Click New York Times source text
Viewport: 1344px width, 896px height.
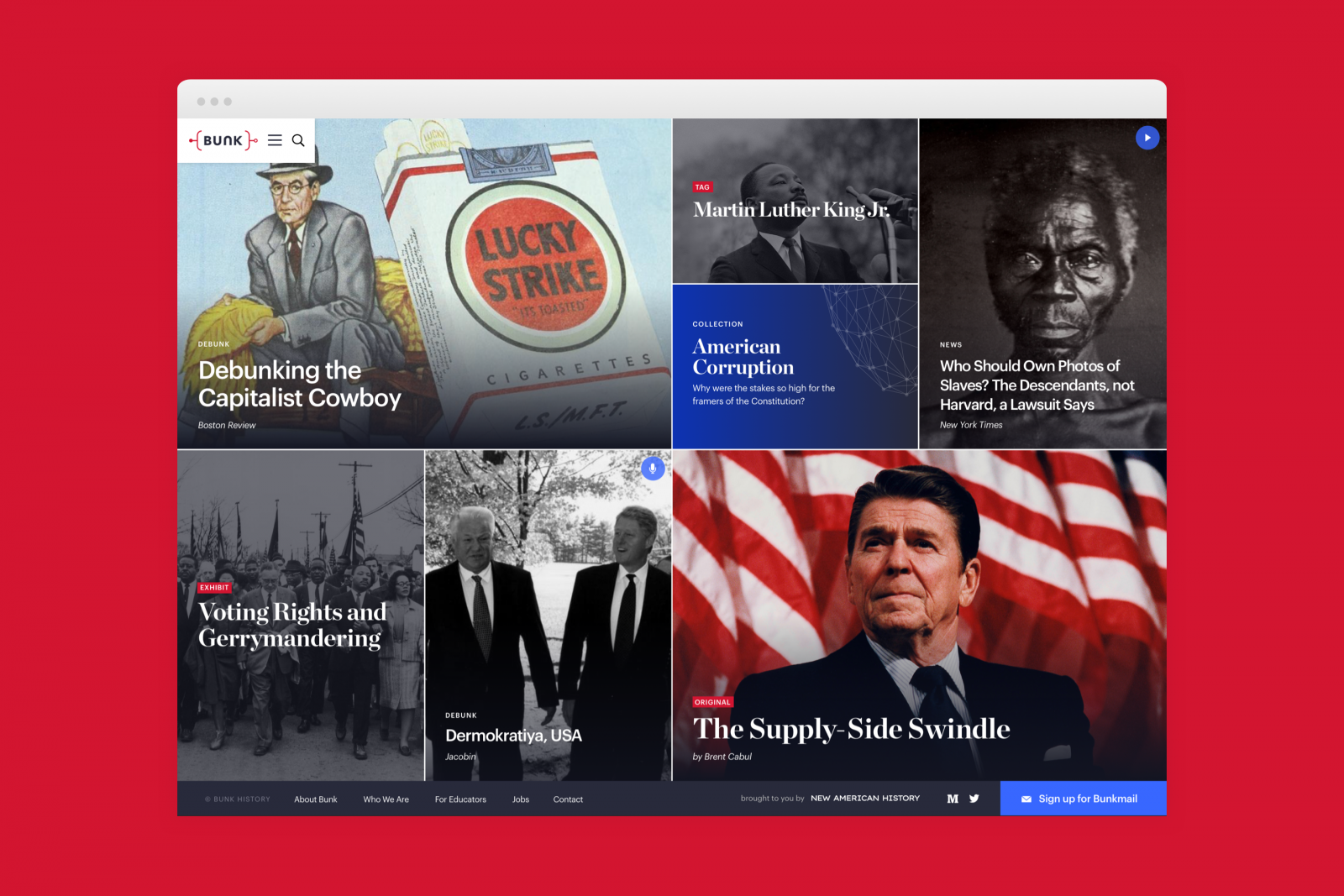(971, 425)
